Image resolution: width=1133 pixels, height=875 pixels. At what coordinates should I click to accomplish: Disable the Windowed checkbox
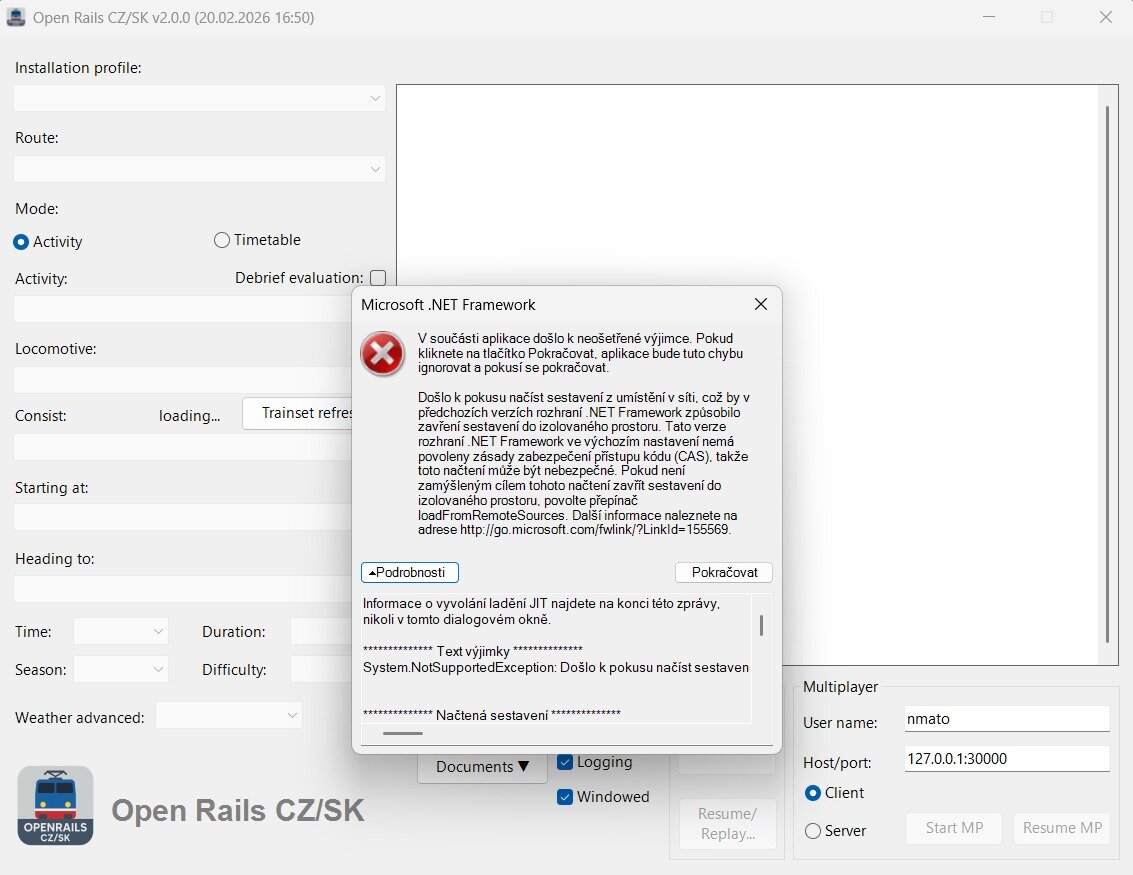click(x=565, y=797)
